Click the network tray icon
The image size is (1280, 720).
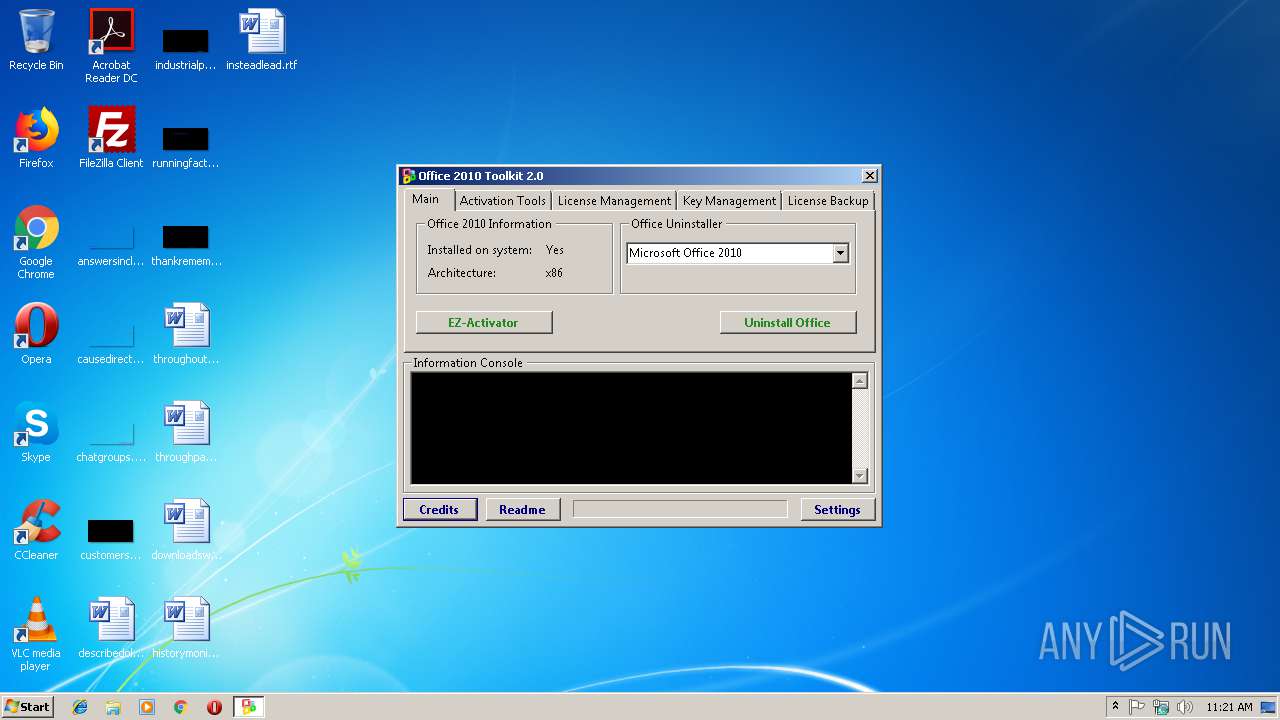point(1161,707)
